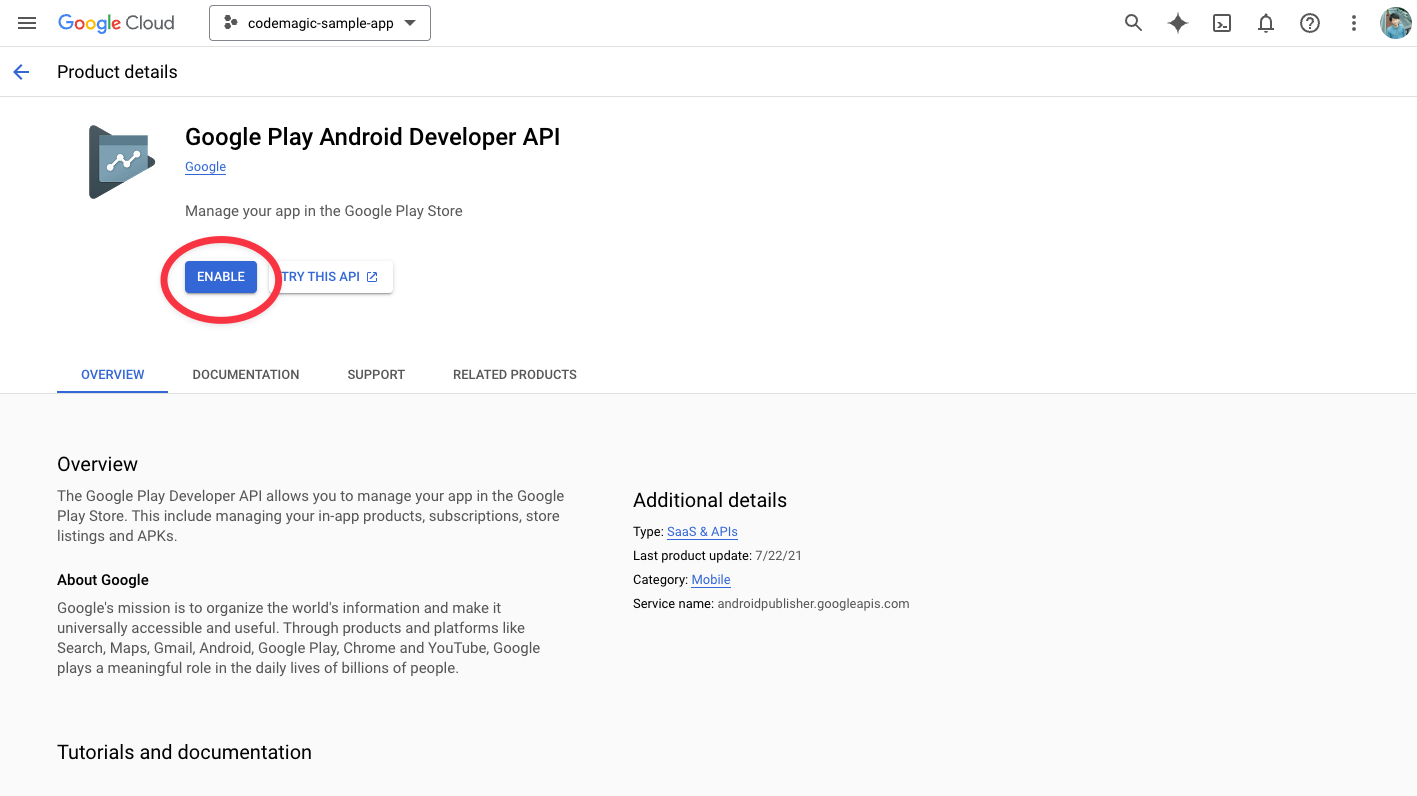This screenshot has width=1417, height=796.
Task: Switch to the SUPPORT tab
Action: 376,375
